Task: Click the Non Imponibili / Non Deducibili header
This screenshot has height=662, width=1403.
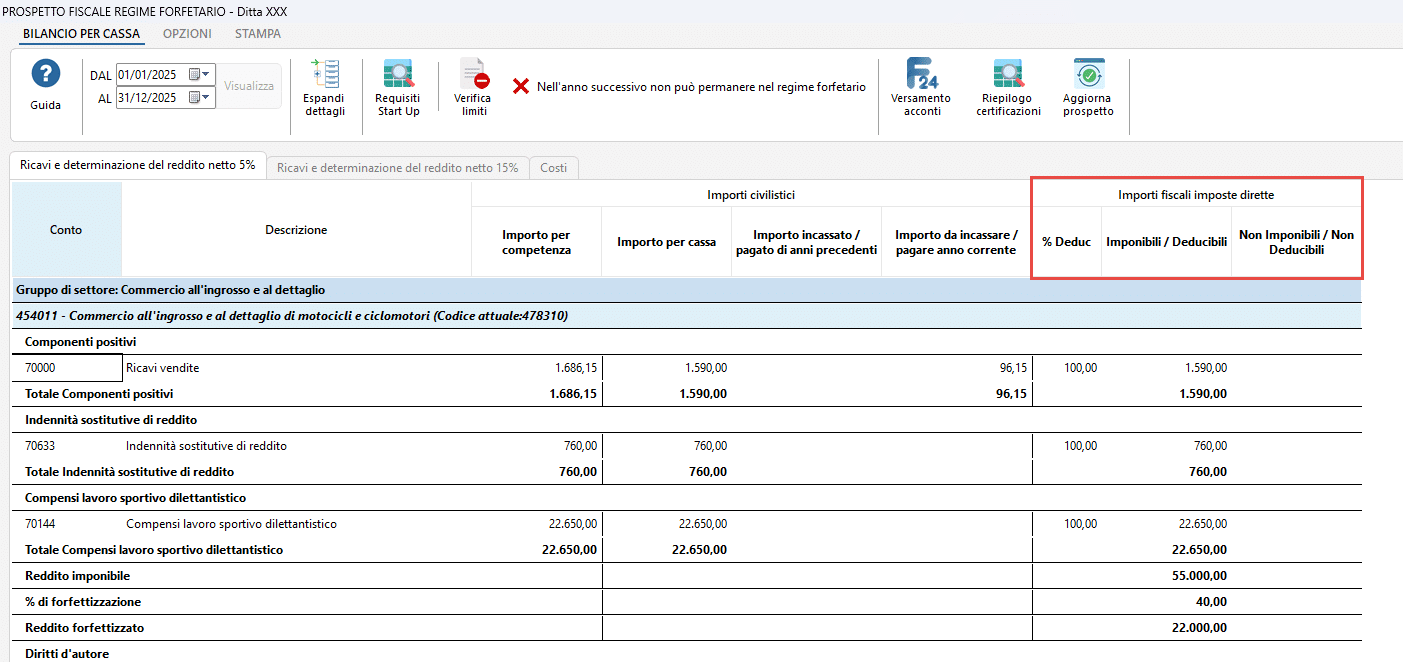Action: click(1296, 242)
